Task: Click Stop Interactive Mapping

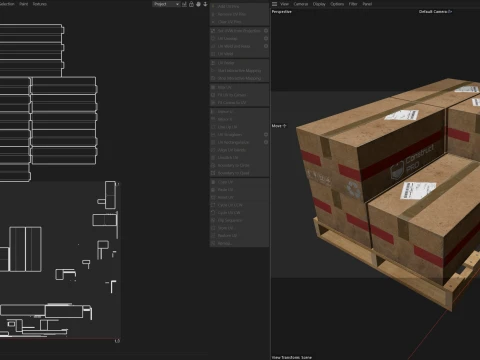Action: click(x=239, y=78)
